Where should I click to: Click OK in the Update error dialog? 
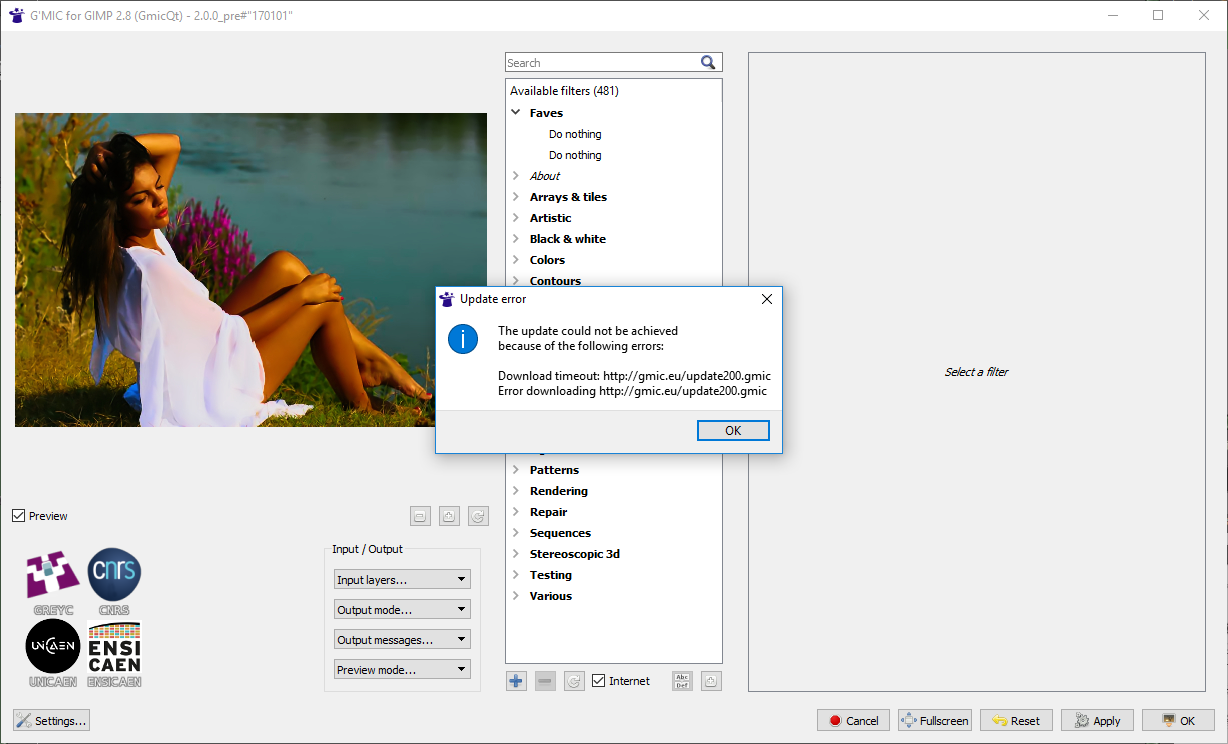733,430
